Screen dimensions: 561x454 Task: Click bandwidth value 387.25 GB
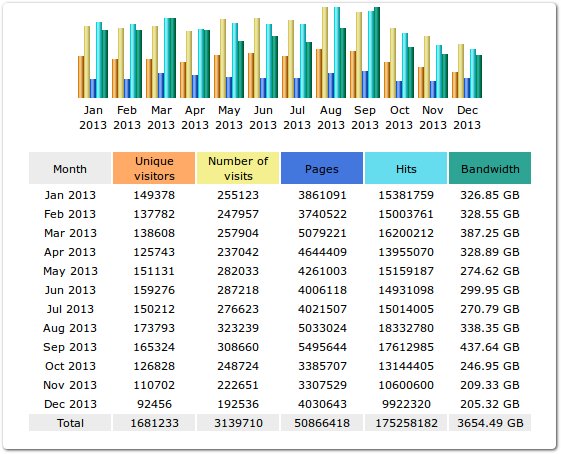(490, 233)
